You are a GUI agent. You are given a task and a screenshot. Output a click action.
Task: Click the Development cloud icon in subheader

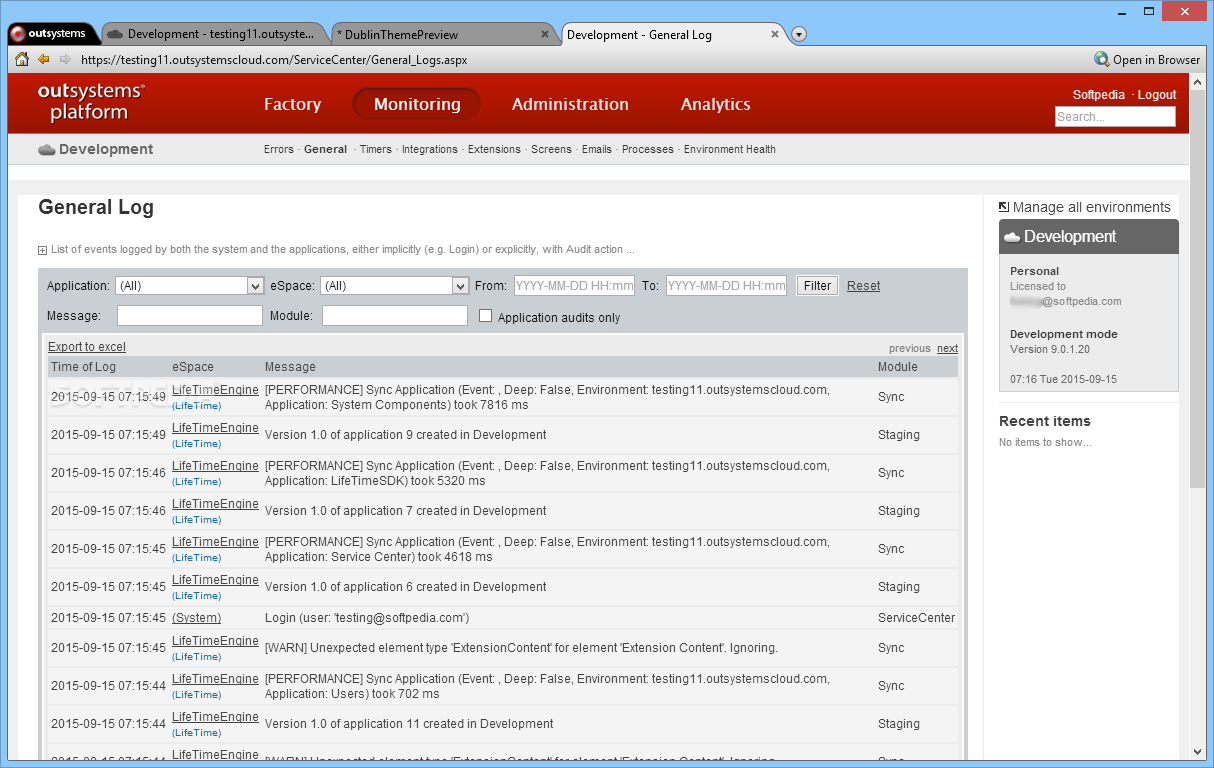pos(46,150)
